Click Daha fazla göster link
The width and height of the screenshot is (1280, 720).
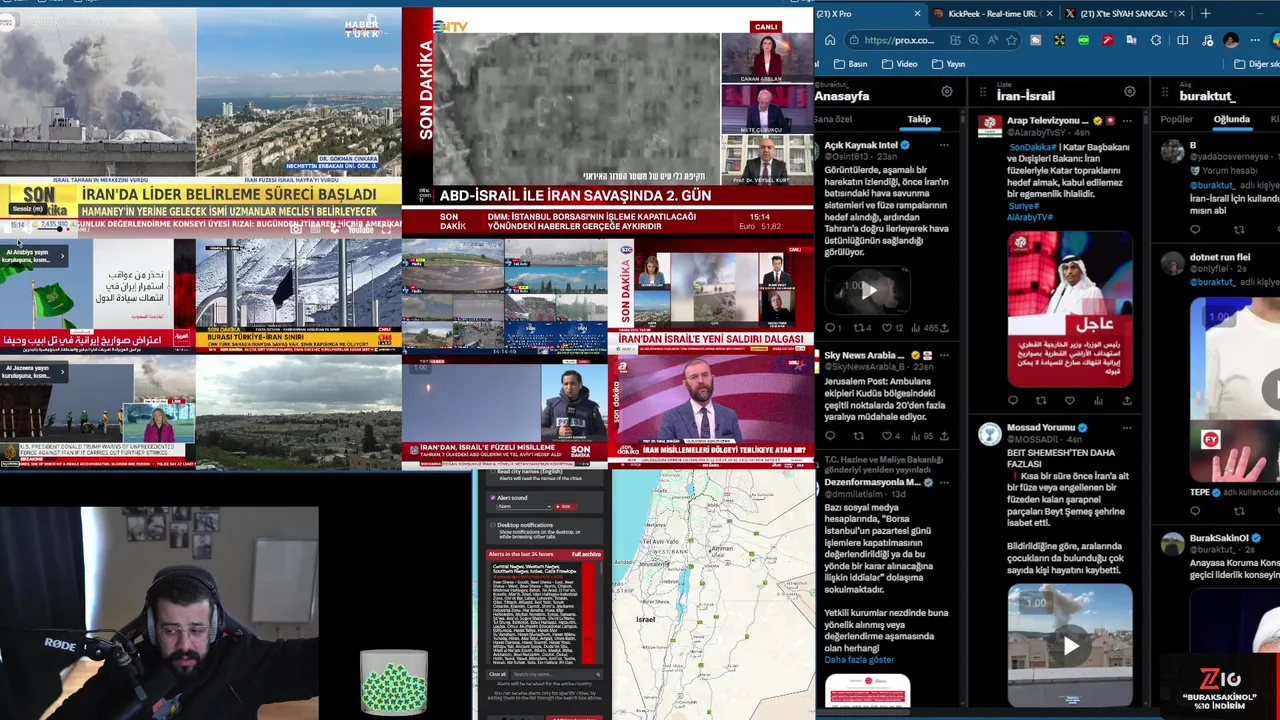(x=859, y=660)
